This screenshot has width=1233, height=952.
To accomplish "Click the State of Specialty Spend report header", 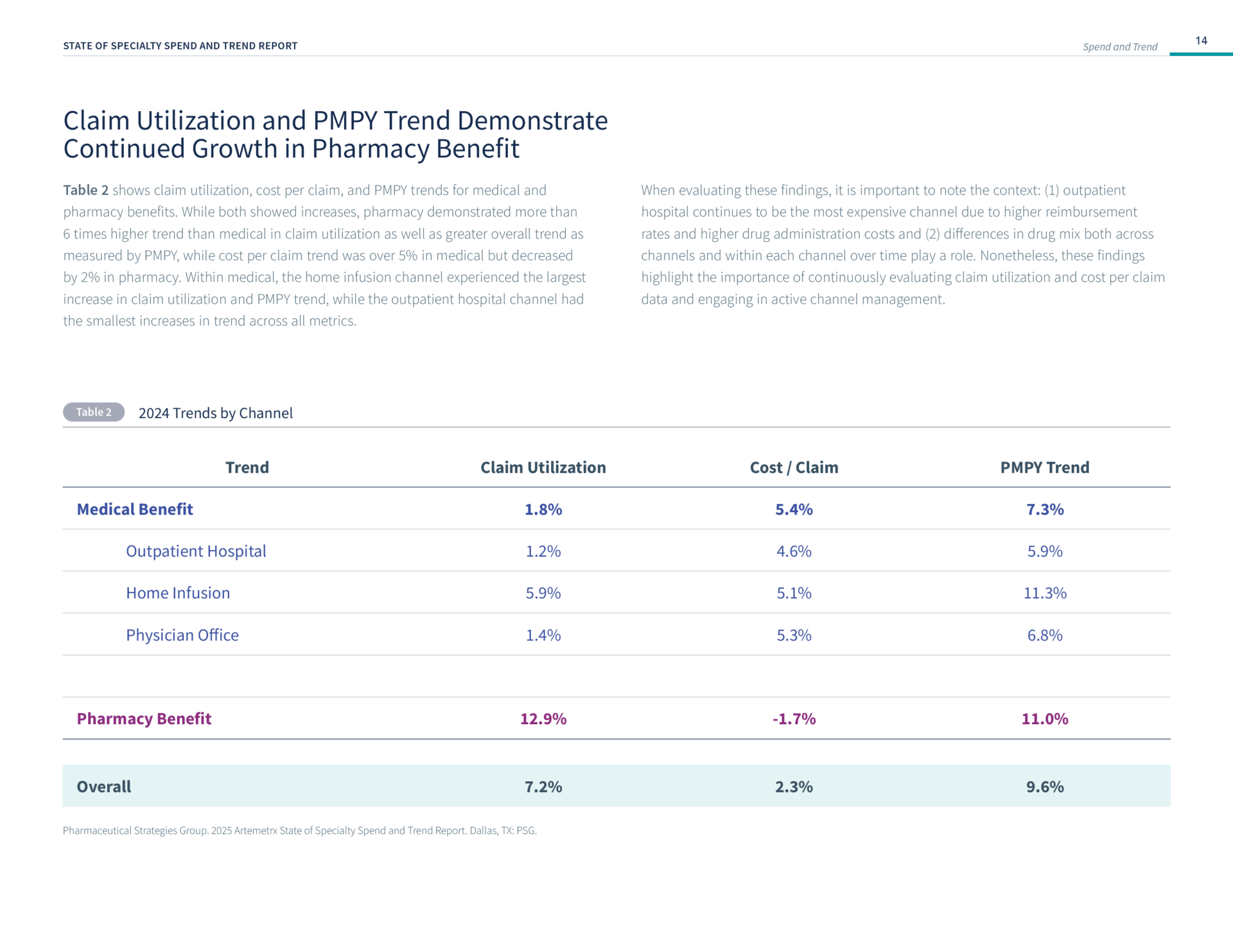I will [180, 46].
